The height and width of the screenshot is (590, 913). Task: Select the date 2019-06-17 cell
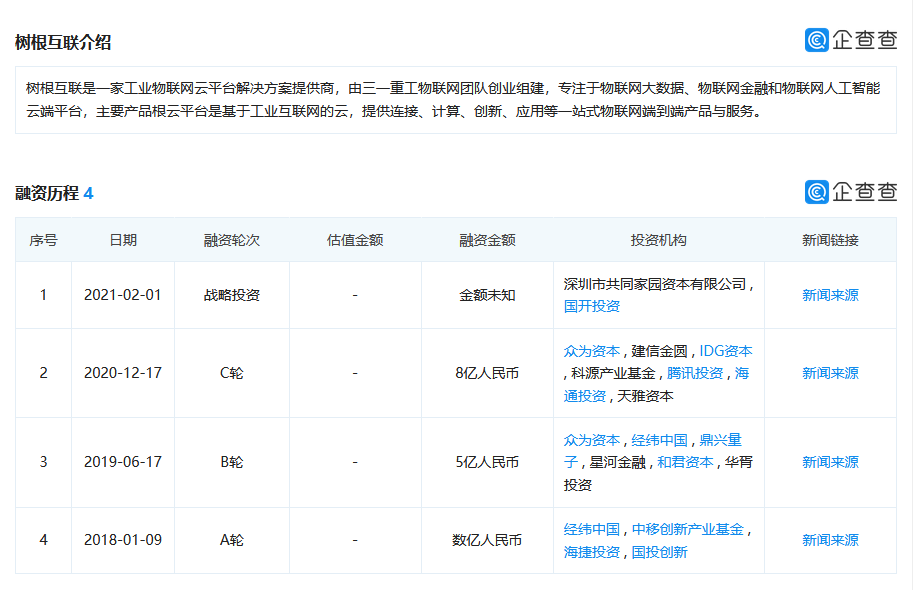(122, 462)
